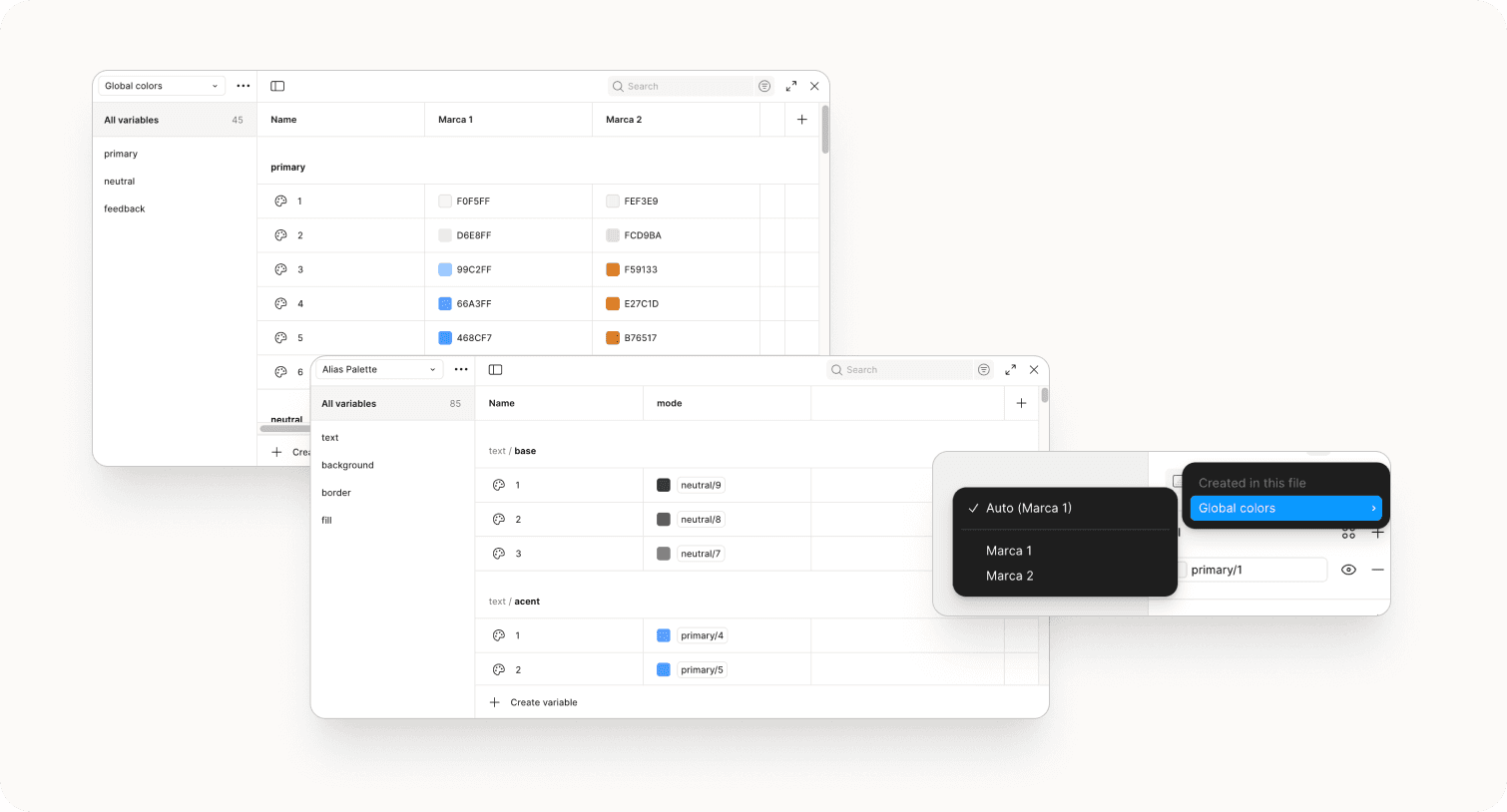Viewport: 1507px width, 812px height.
Task: Click palette icon of text/base variable 1
Action: pyautogui.click(x=499, y=485)
